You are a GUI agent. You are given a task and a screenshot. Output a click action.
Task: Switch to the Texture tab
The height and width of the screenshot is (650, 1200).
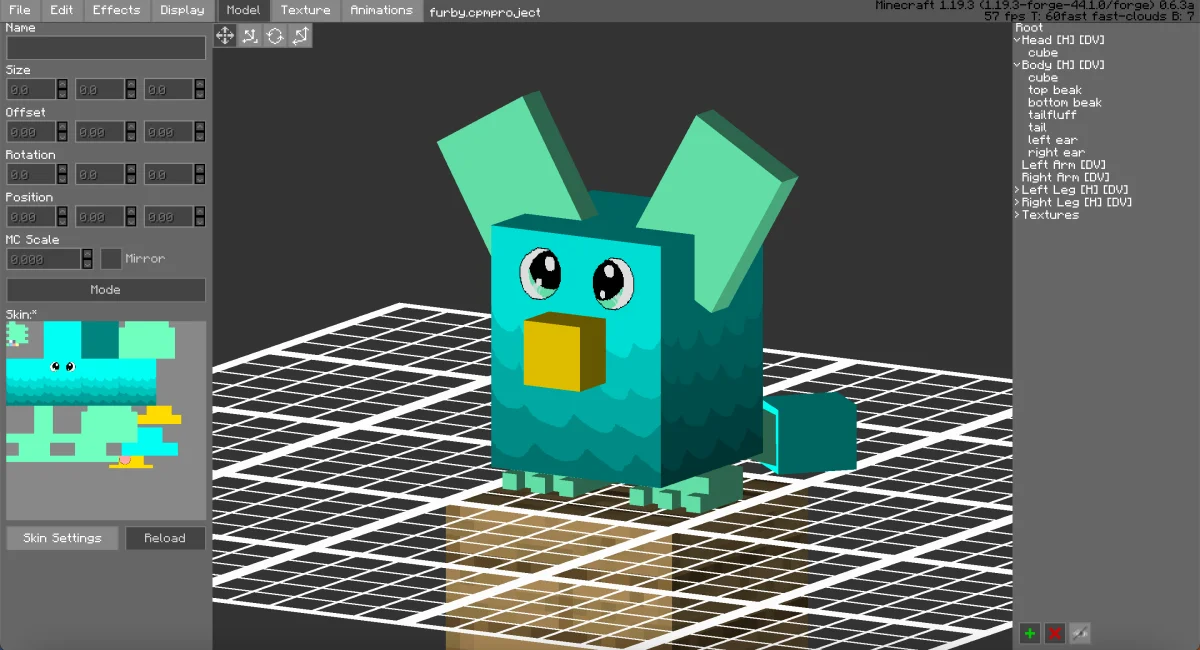point(306,10)
